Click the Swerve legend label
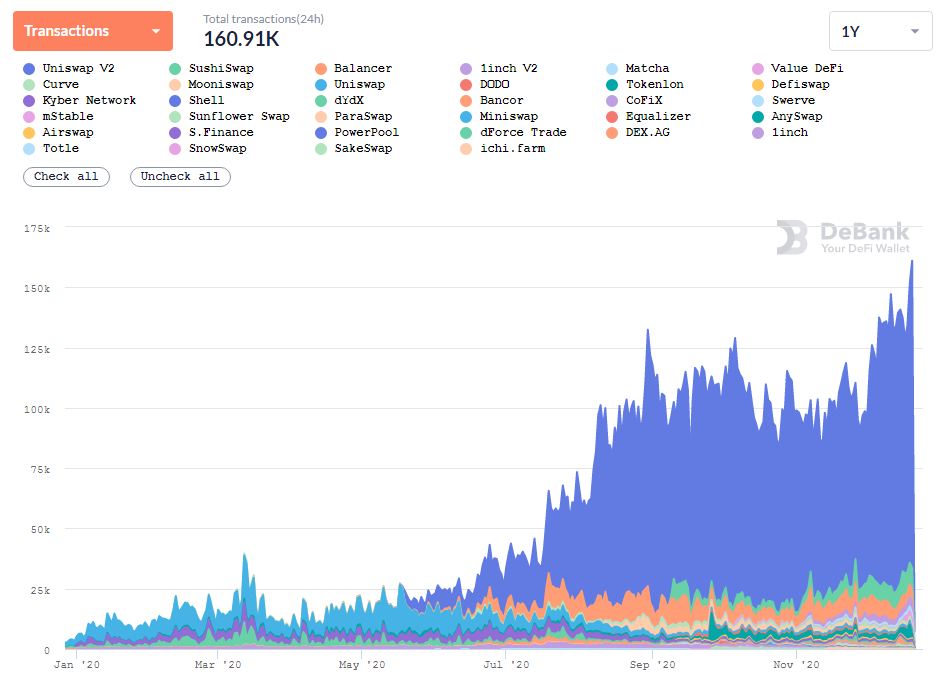The image size is (941, 693). point(793,100)
